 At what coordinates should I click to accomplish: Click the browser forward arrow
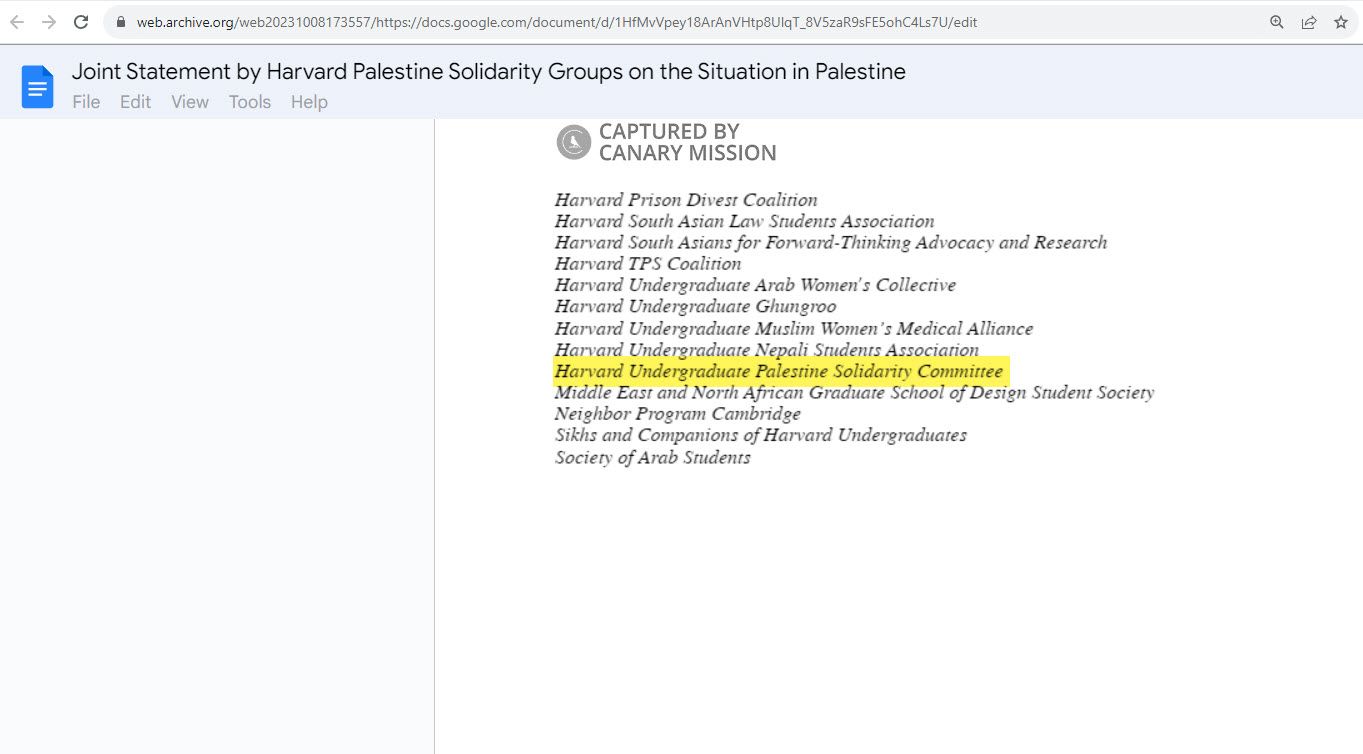(49, 22)
